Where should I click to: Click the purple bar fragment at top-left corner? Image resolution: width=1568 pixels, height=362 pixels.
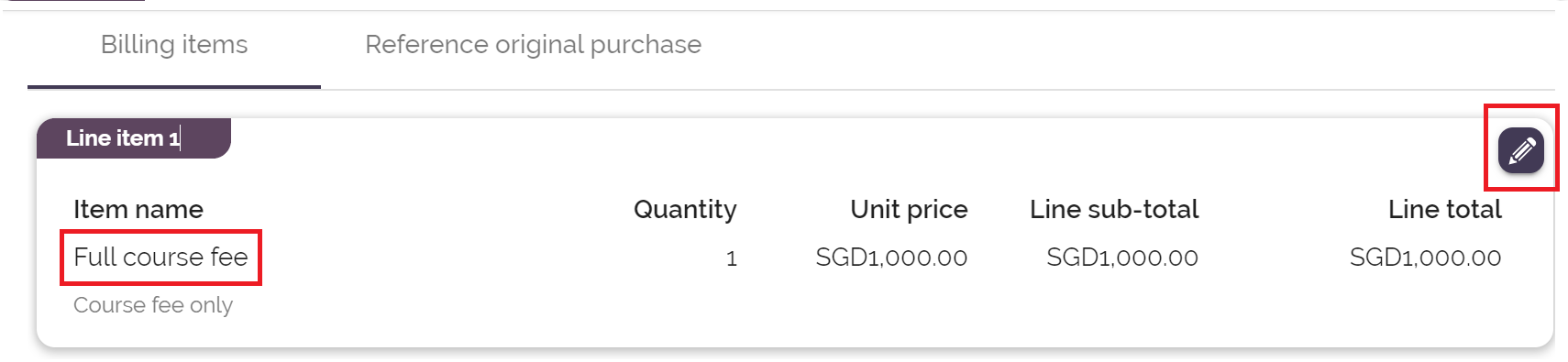(x=75, y=1)
